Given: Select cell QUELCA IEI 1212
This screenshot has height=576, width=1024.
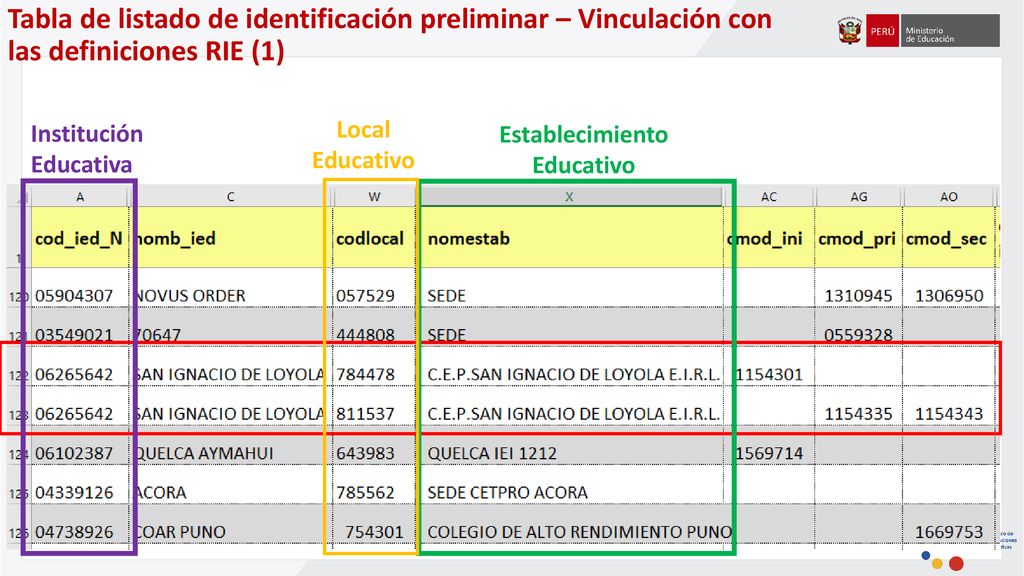Looking at the screenshot, I should [571, 446].
